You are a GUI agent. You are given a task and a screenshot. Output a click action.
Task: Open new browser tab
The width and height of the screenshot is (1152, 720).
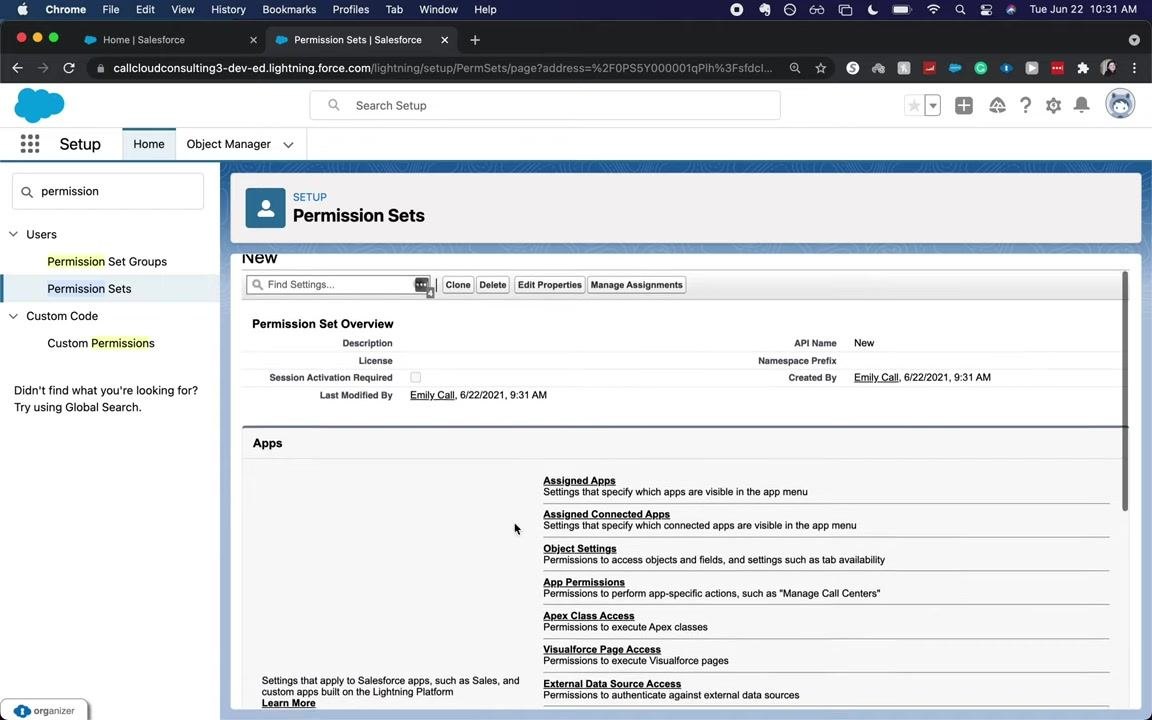pyautogui.click(x=475, y=40)
